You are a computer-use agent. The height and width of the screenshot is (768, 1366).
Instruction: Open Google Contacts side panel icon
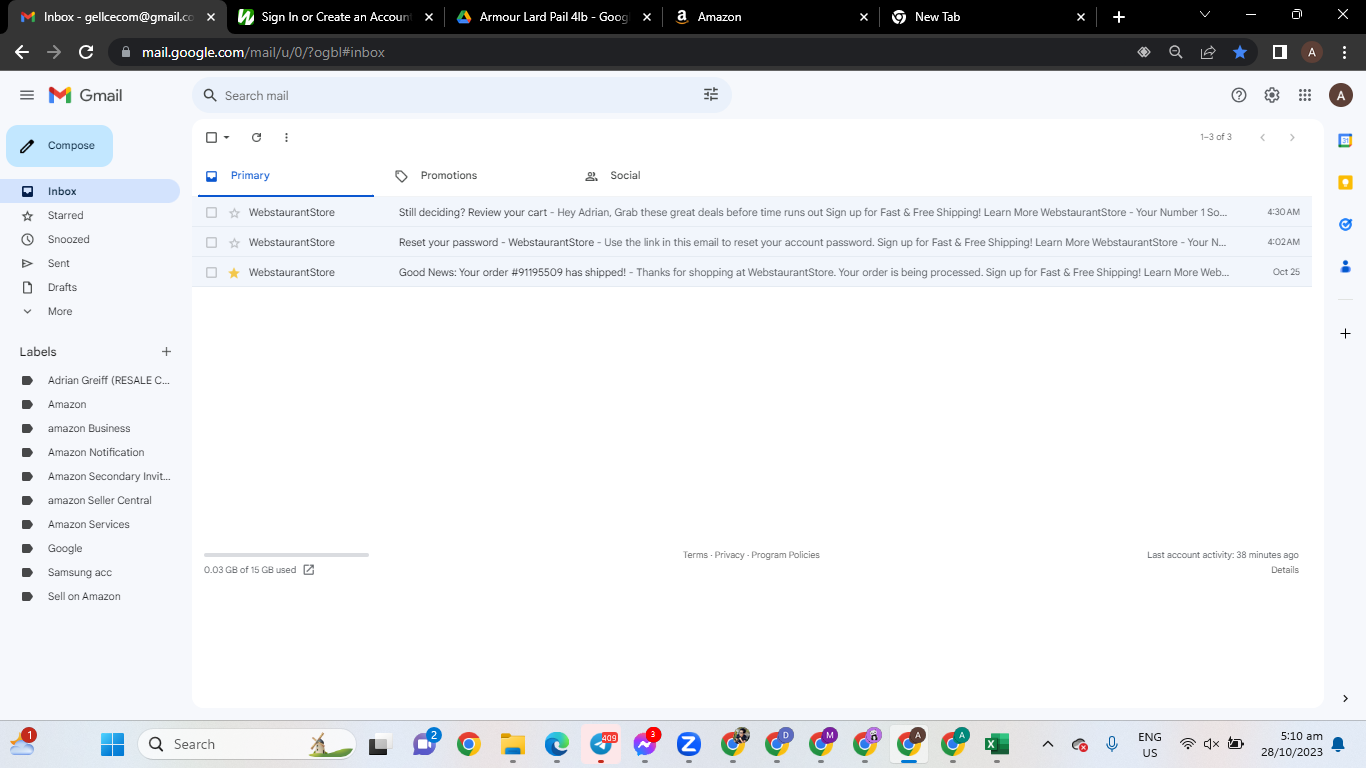[1345, 267]
